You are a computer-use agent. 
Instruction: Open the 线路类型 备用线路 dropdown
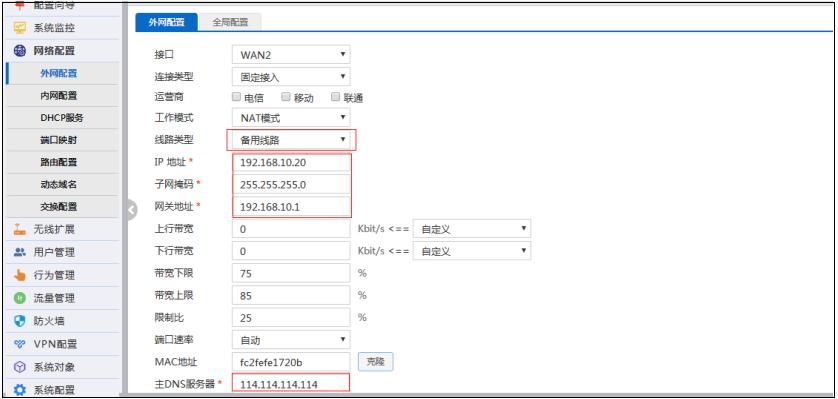[x=291, y=140]
